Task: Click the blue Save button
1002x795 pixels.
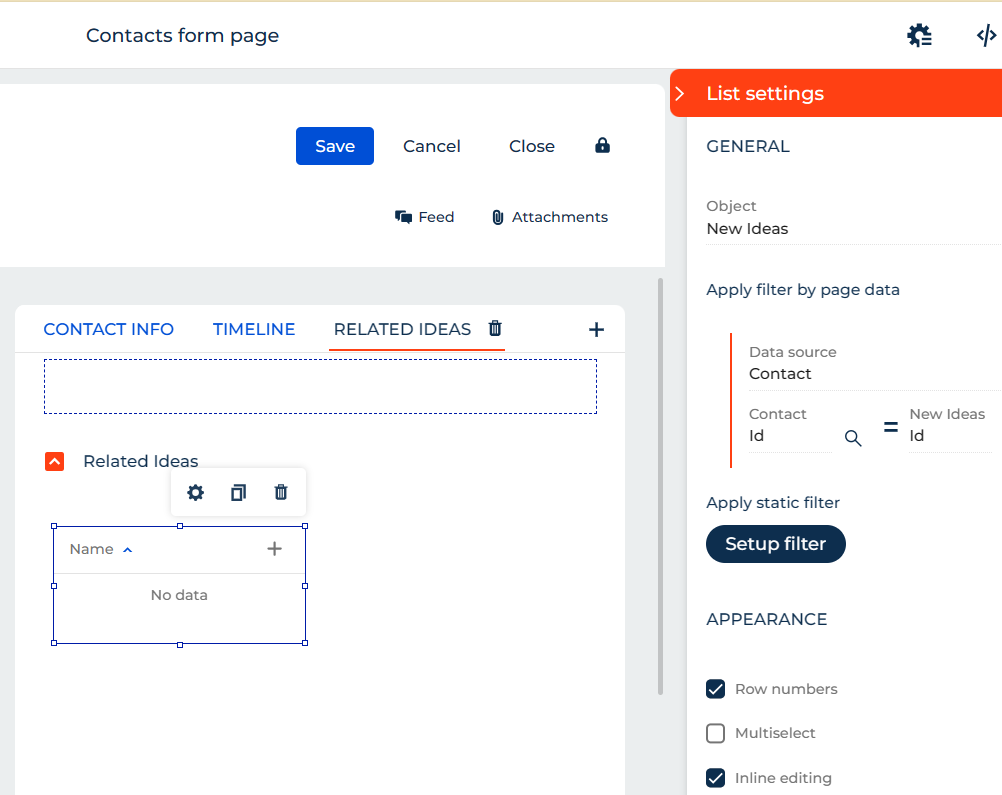Action: [335, 146]
